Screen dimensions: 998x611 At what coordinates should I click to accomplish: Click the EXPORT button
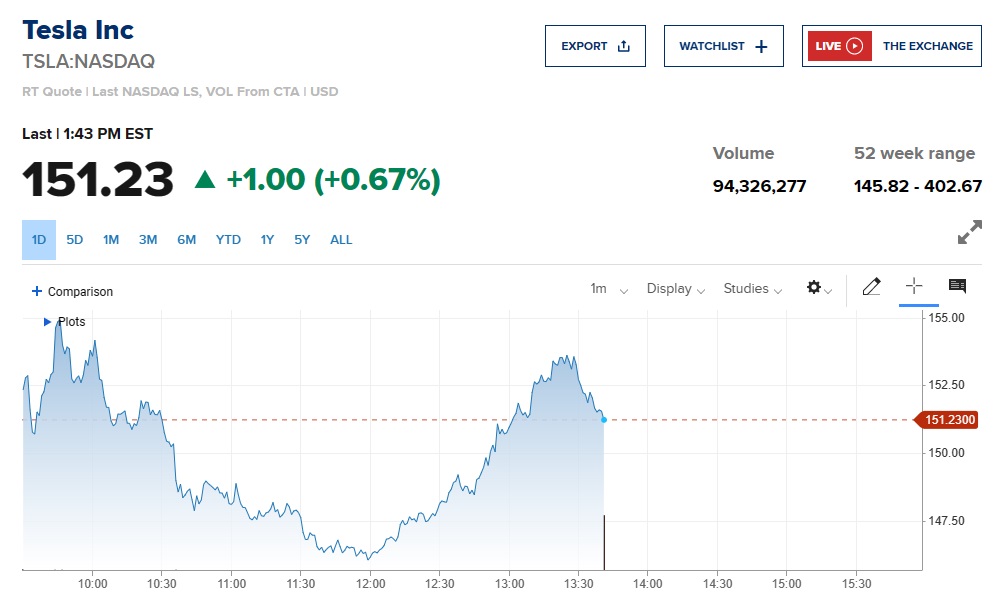click(595, 46)
